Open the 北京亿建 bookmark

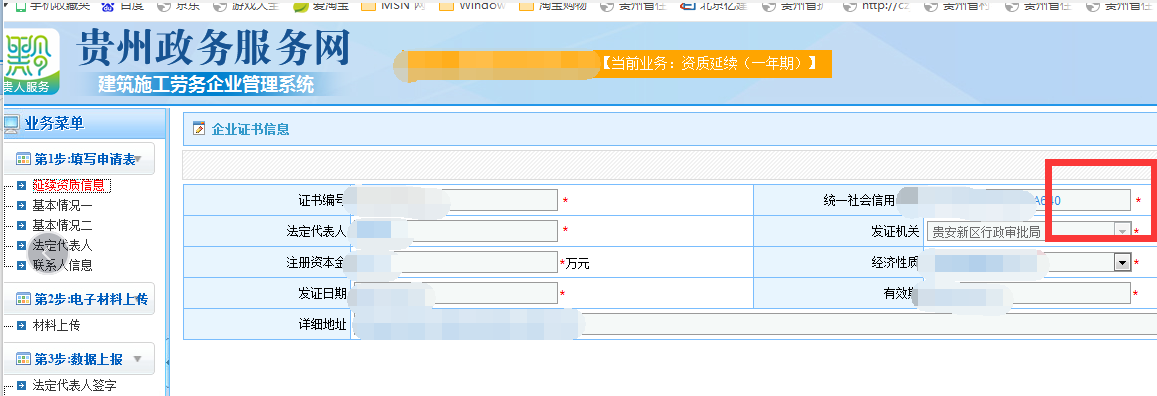coord(713,7)
